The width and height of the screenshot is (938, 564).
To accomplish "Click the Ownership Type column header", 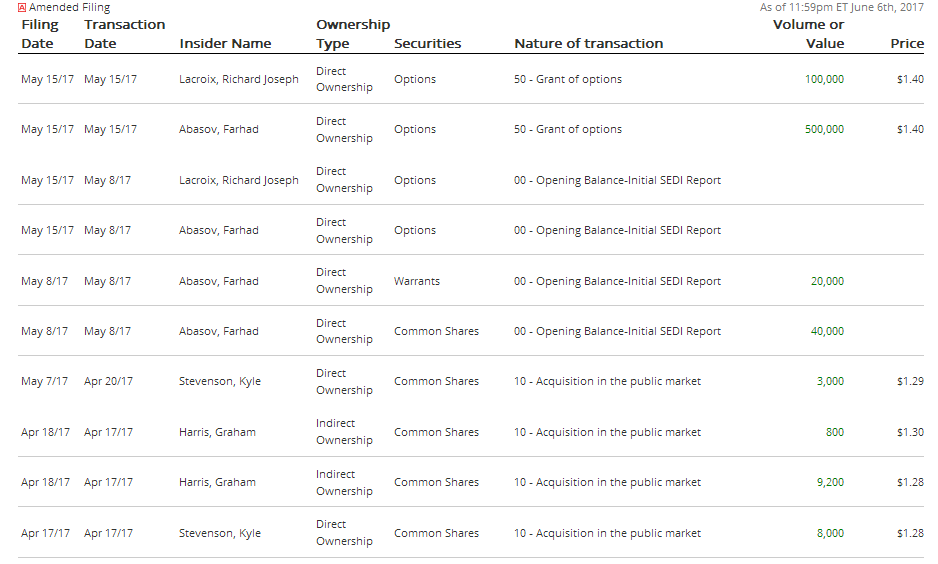I will [352, 34].
